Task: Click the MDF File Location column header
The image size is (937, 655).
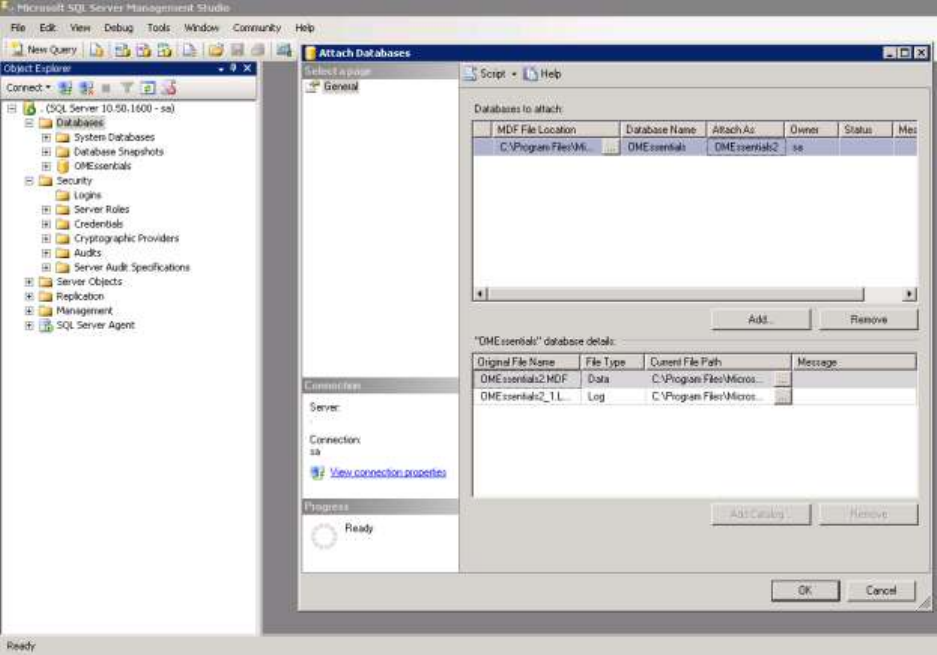Action: 555,130
